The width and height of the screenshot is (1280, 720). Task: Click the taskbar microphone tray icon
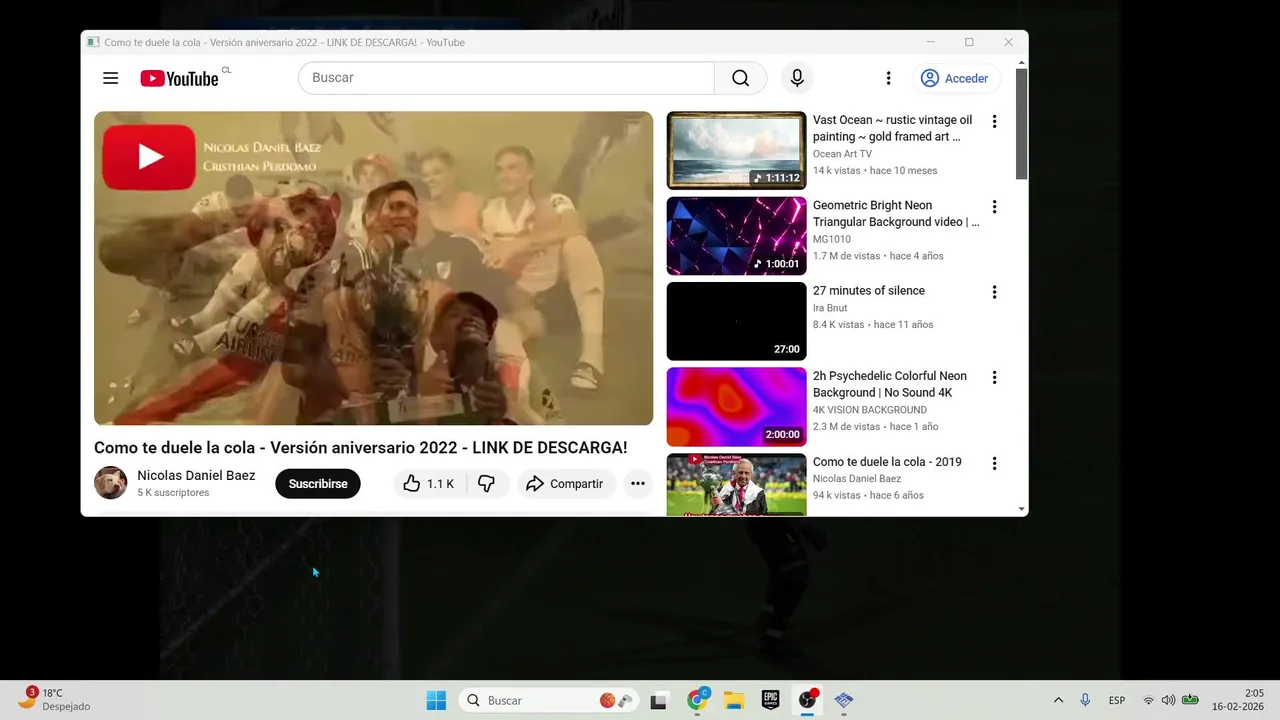tap(1085, 700)
